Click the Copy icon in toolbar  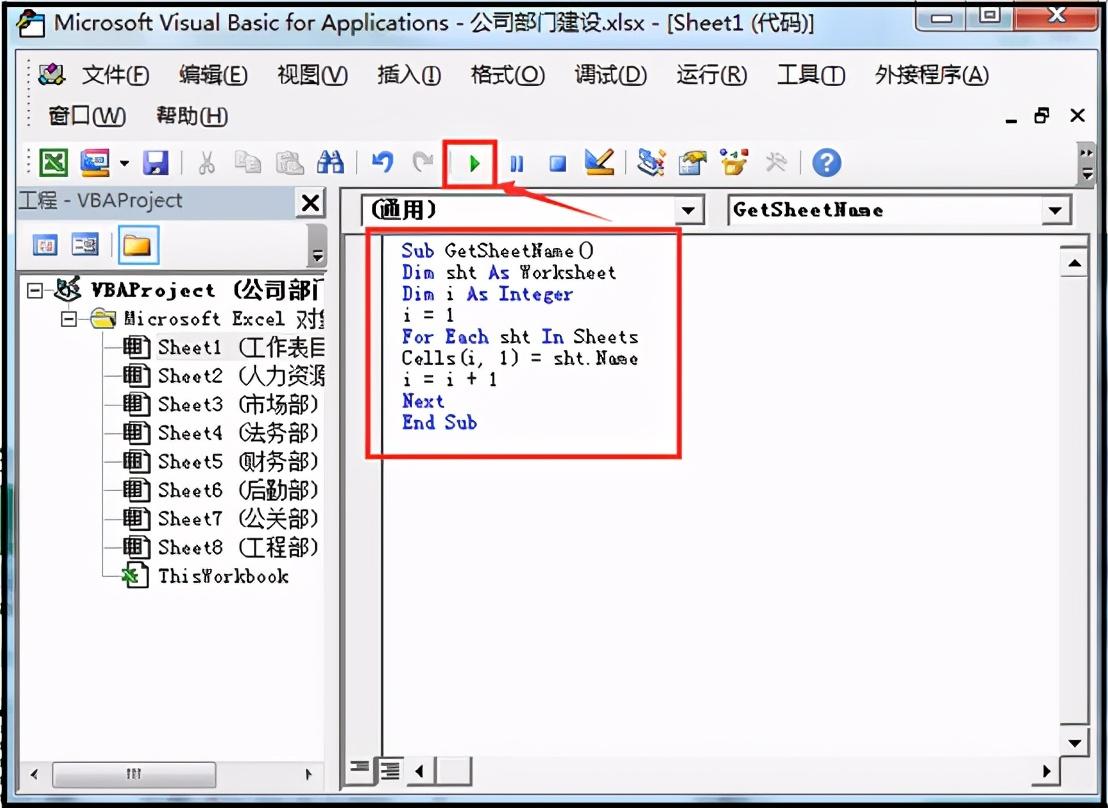pos(247,163)
